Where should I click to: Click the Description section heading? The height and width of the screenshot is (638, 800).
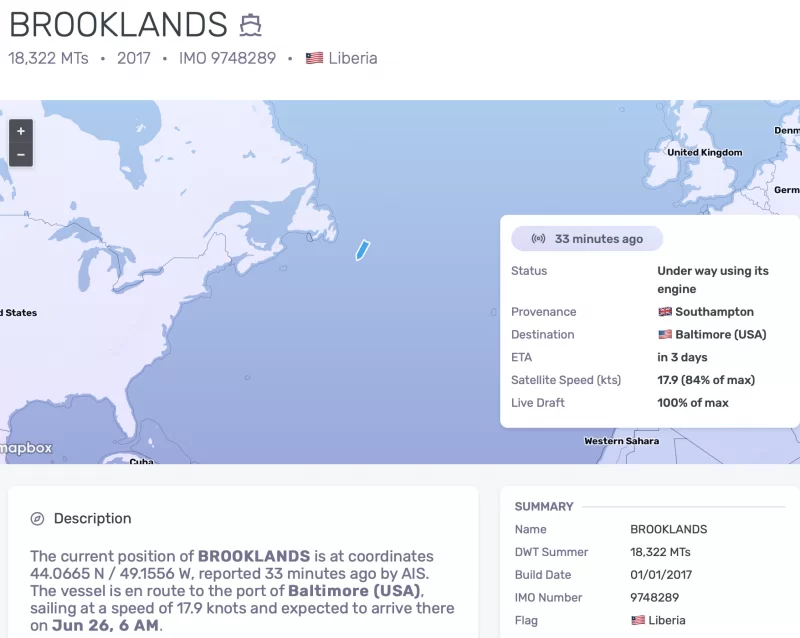[x=92, y=519]
